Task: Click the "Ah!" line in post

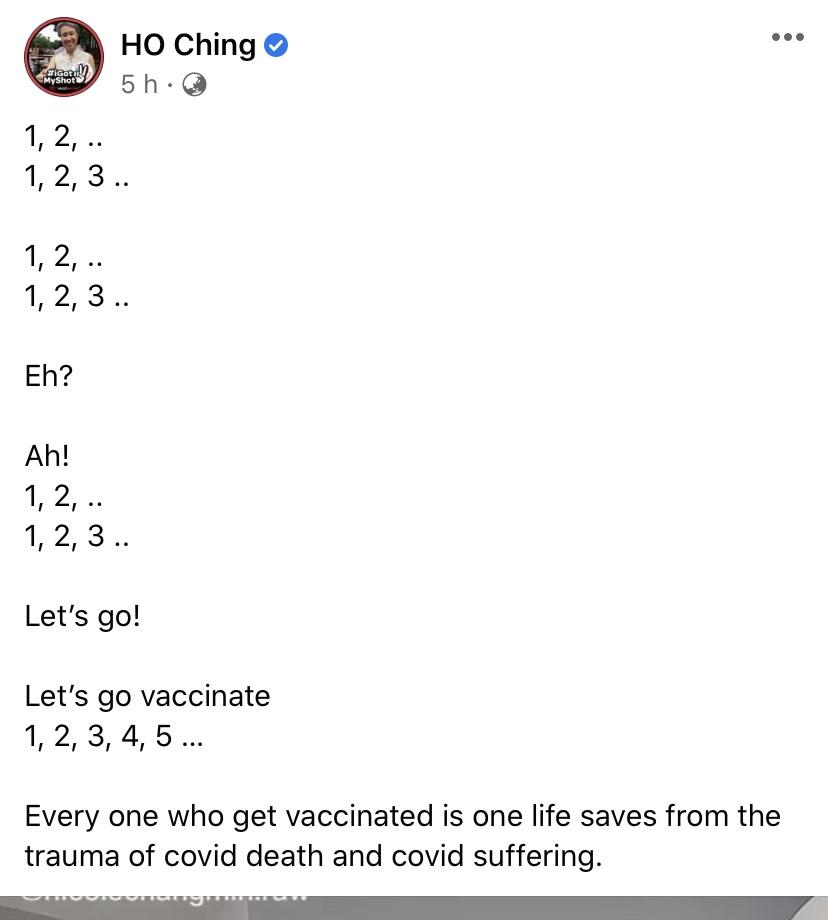Action: click(47, 457)
